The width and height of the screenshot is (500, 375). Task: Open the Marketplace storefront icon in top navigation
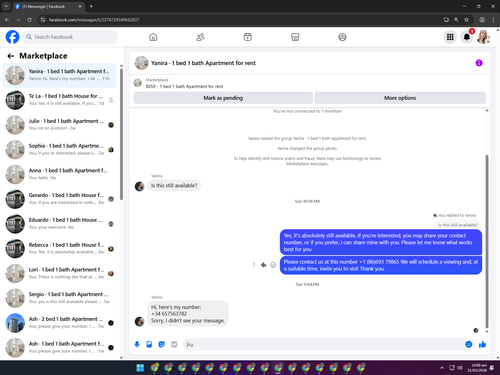pos(295,37)
